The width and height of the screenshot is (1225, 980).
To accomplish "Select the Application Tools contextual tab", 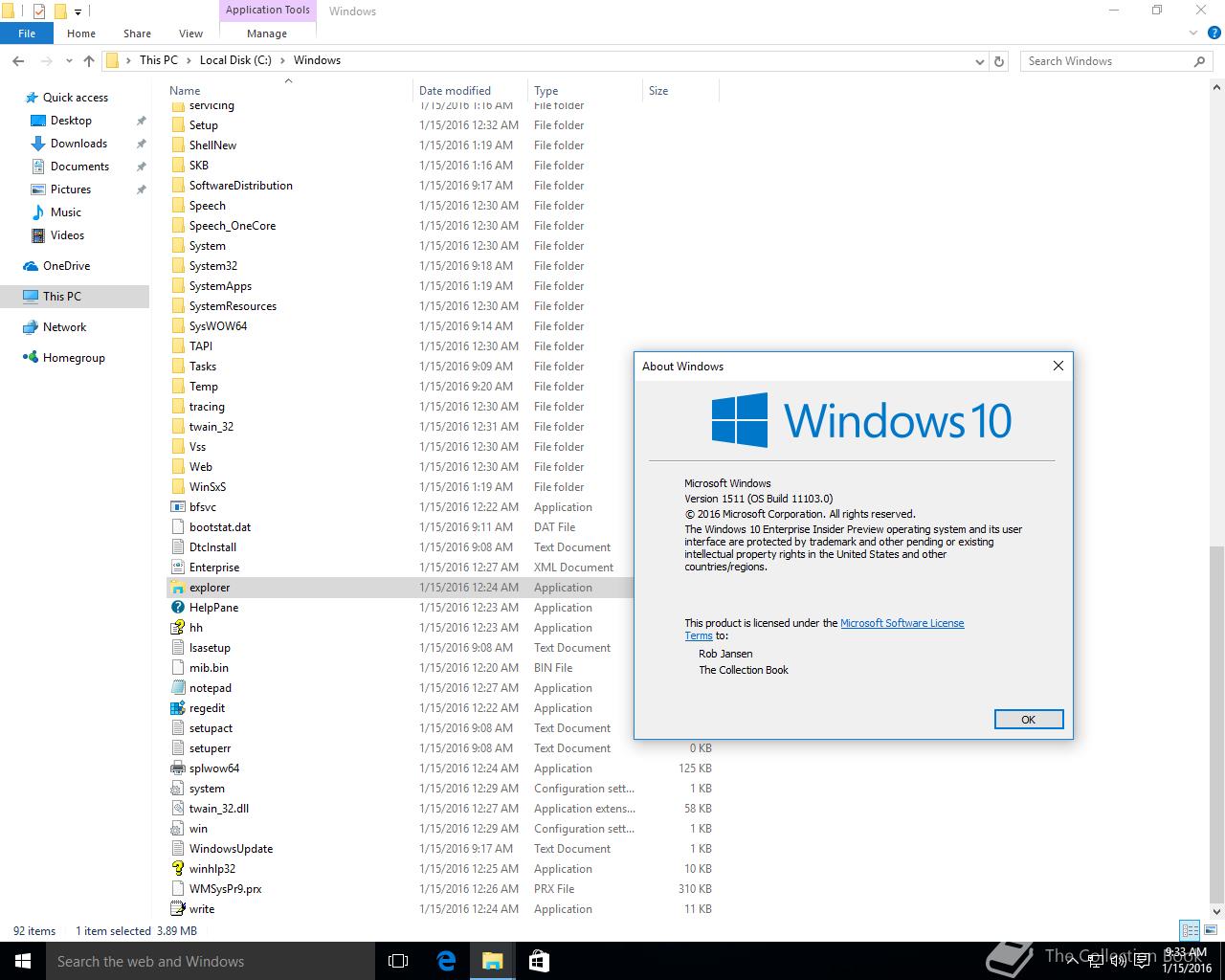I will (x=267, y=11).
